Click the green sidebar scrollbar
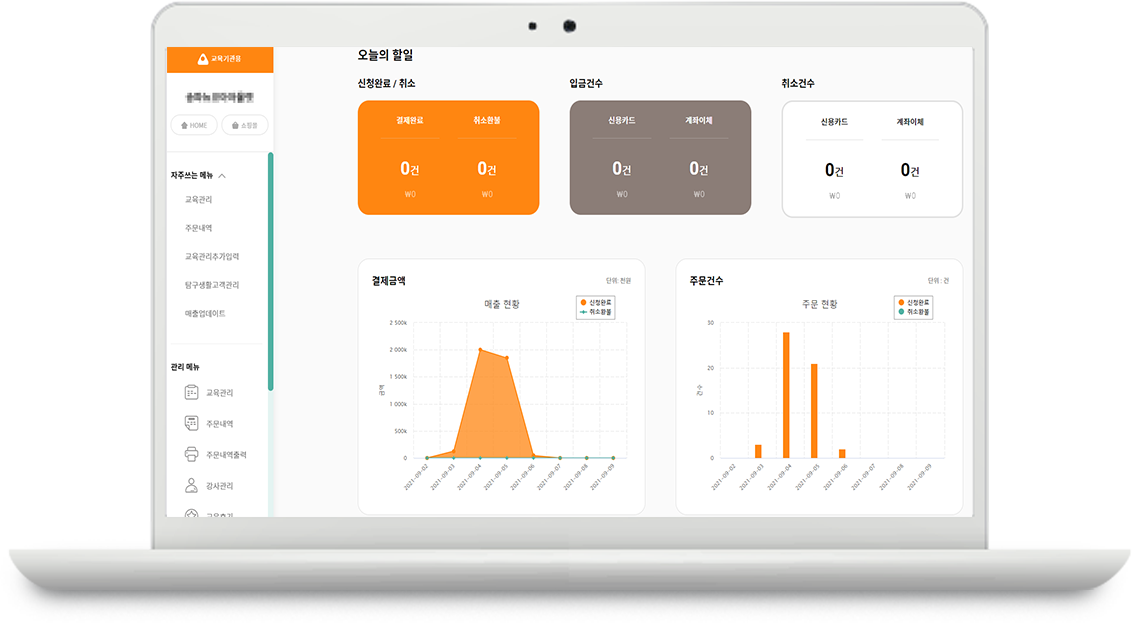 (270, 270)
